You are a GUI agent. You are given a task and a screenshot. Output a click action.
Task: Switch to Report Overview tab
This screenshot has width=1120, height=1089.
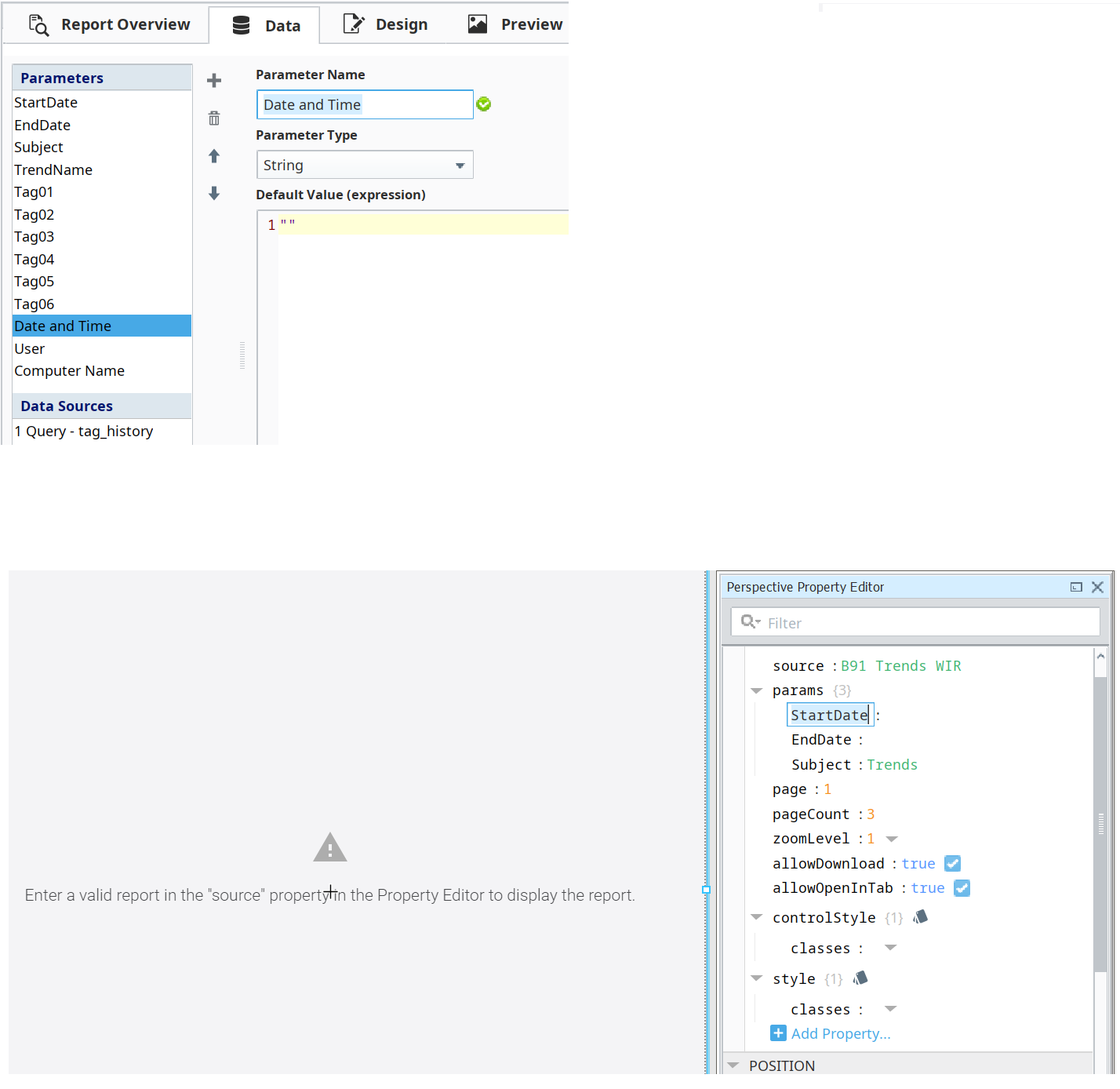click(x=109, y=24)
